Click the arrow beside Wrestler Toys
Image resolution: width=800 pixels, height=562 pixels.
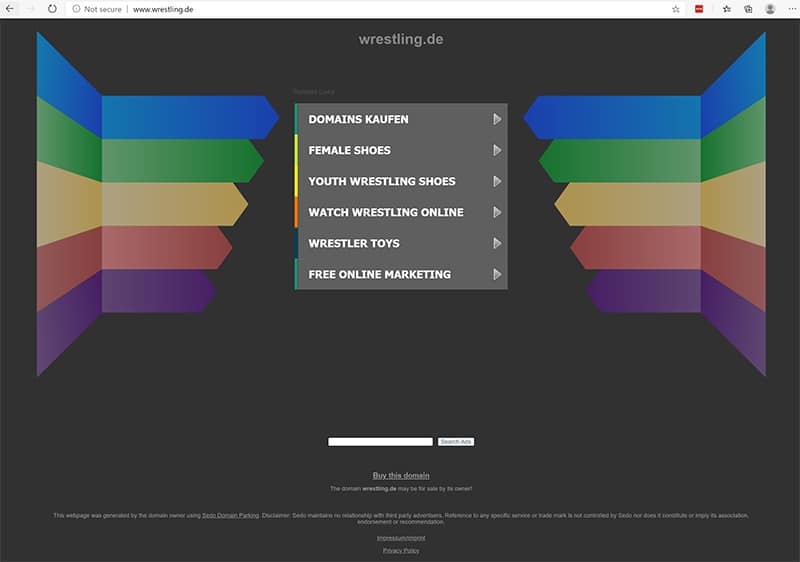pos(497,243)
